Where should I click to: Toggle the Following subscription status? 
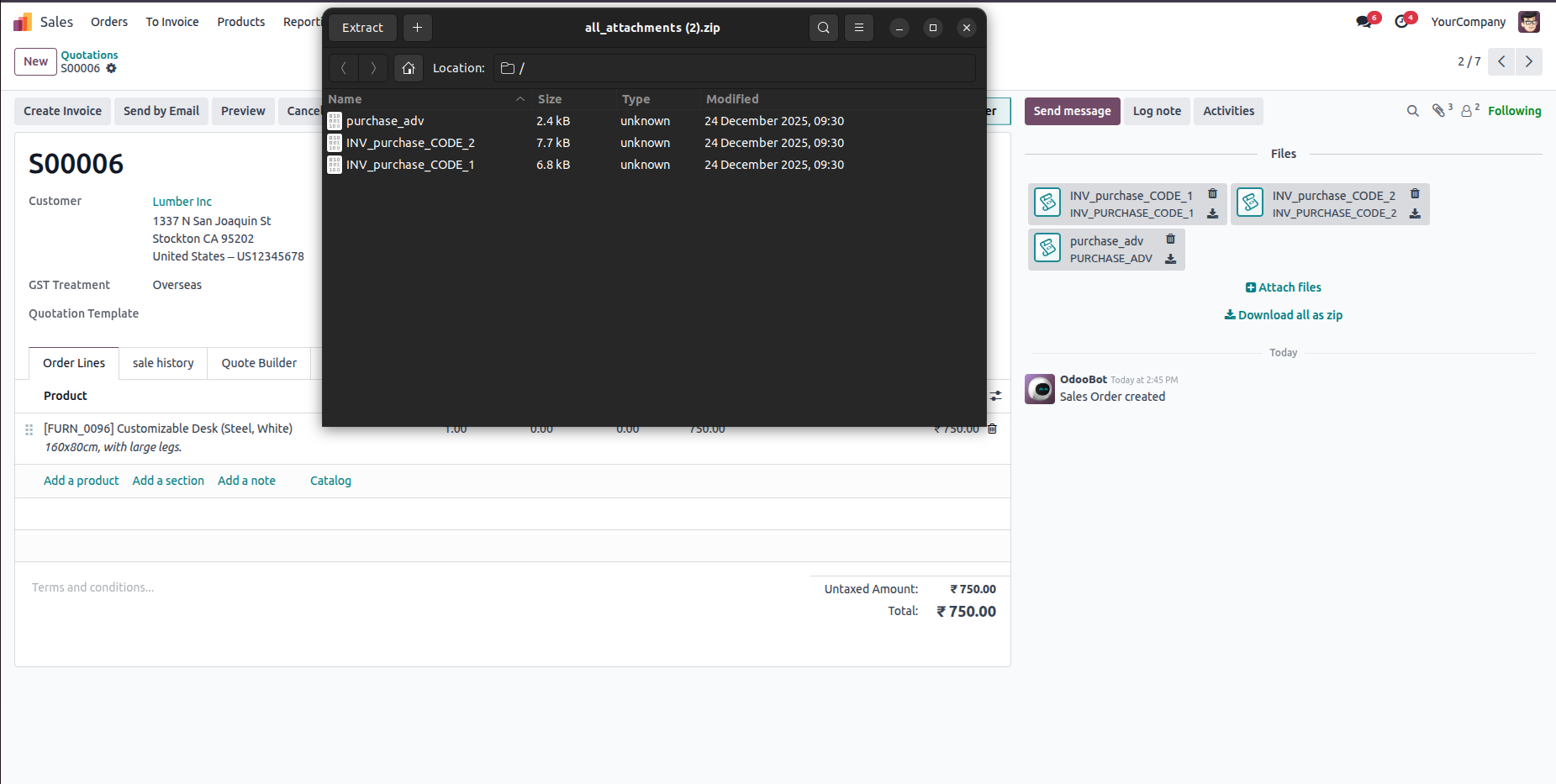point(1514,111)
